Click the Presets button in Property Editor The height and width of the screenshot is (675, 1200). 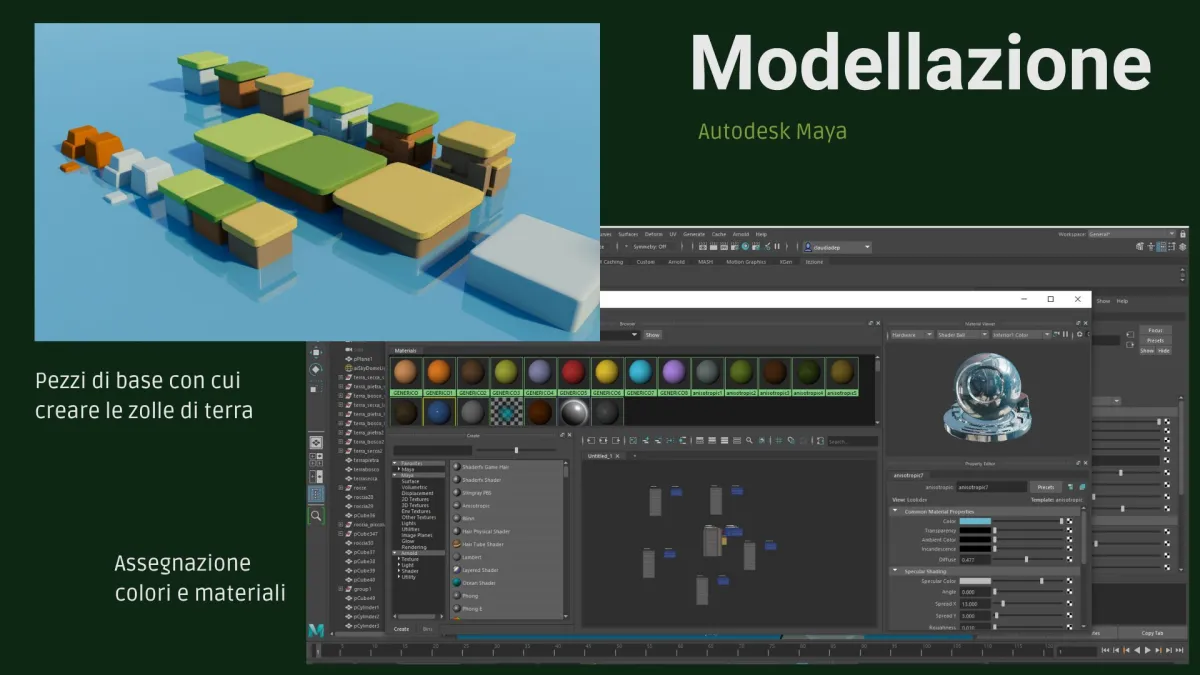point(1046,487)
